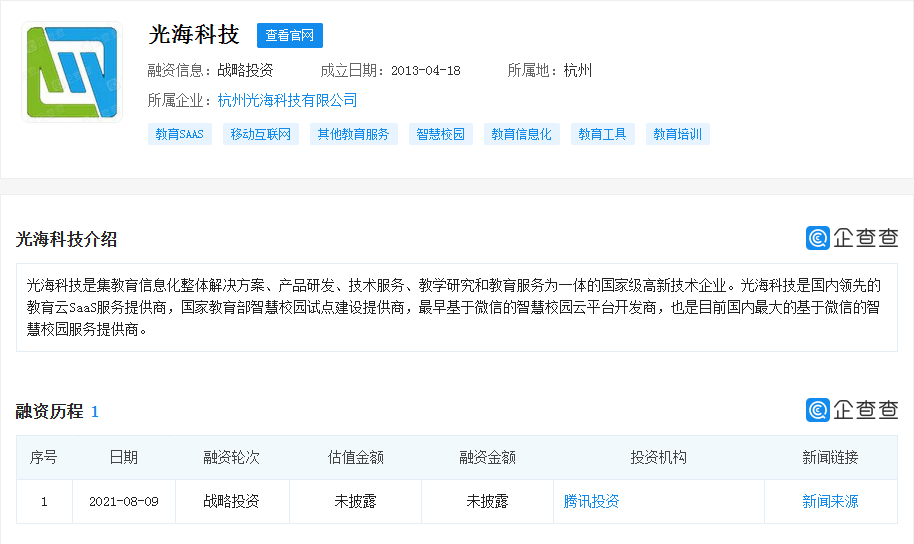Click the 融资金额 column header
Screen dimensions: 914x544
(487, 458)
